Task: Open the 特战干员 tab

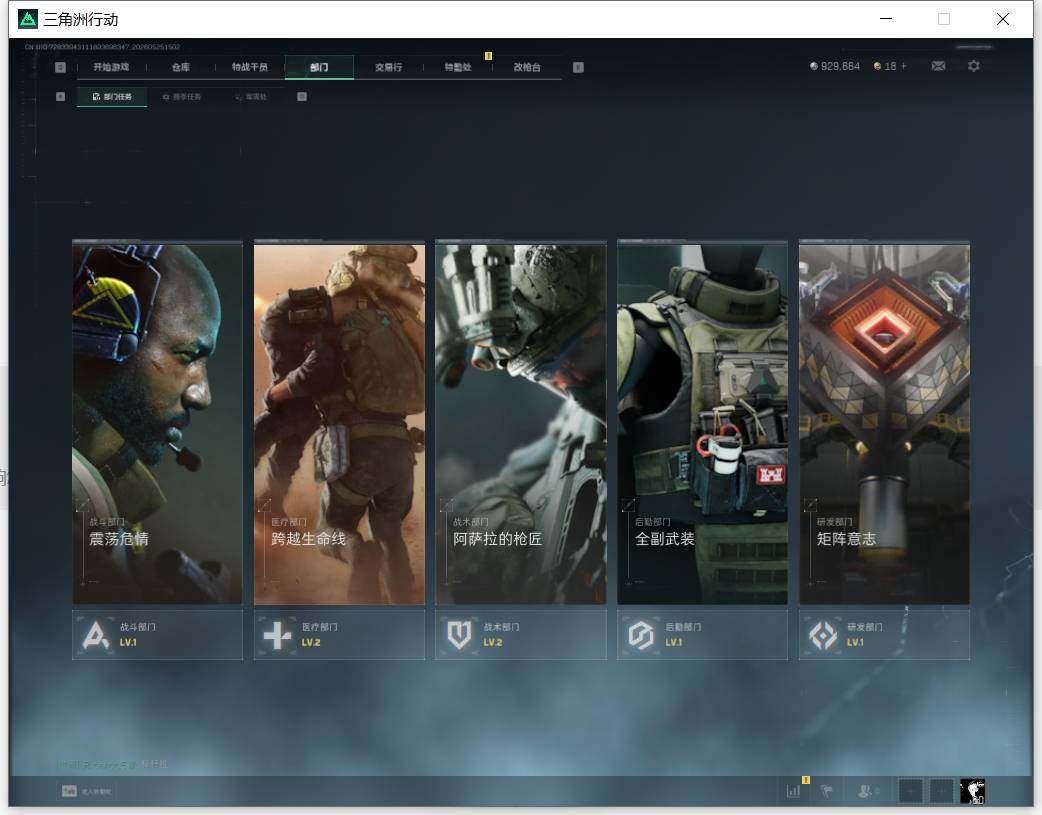Action: pos(250,67)
